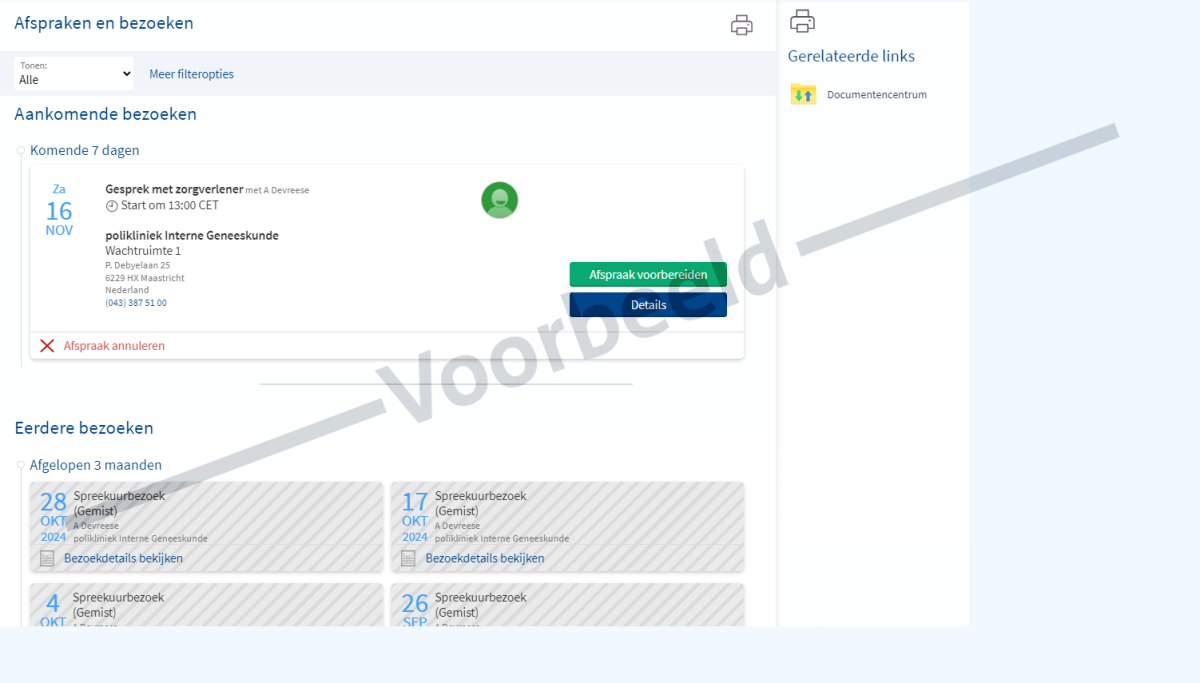Viewport: 1200px width, 683px height.
Task: Click the document icon on the 17 OKT visit
Action: [408, 558]
